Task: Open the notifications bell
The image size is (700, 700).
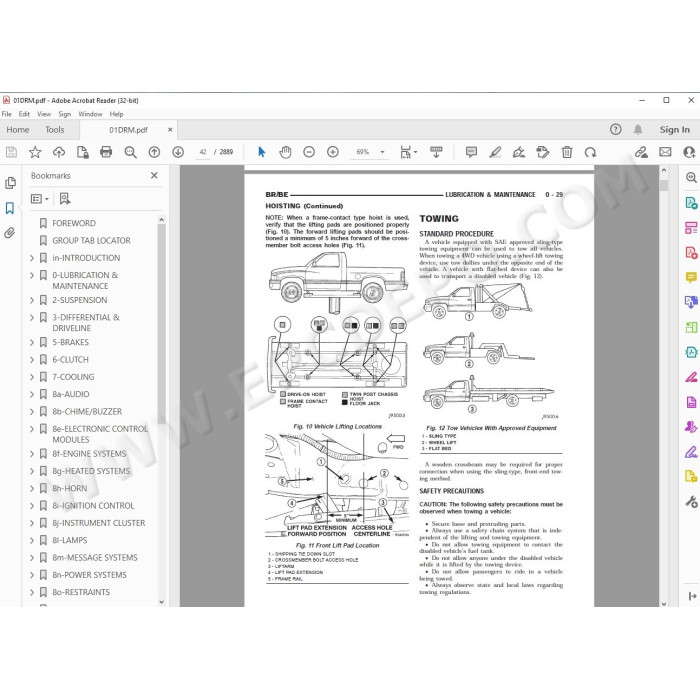Action: pyautogui.click(x=638, y=129)
